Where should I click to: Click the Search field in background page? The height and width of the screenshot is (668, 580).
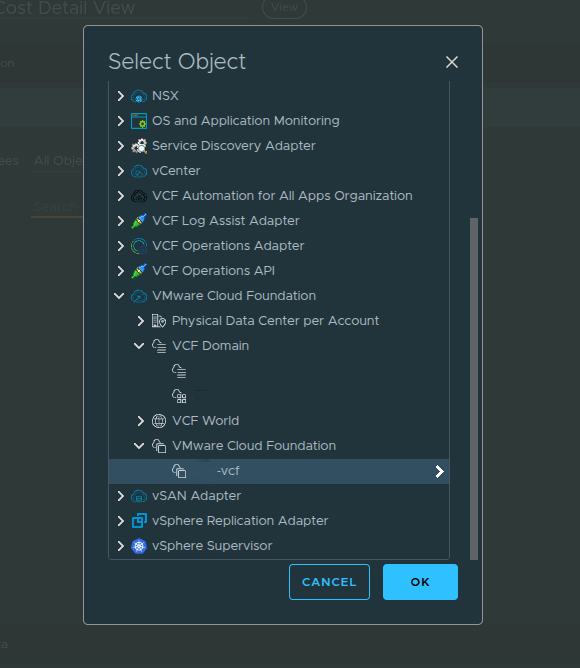[x=58, y=207]
